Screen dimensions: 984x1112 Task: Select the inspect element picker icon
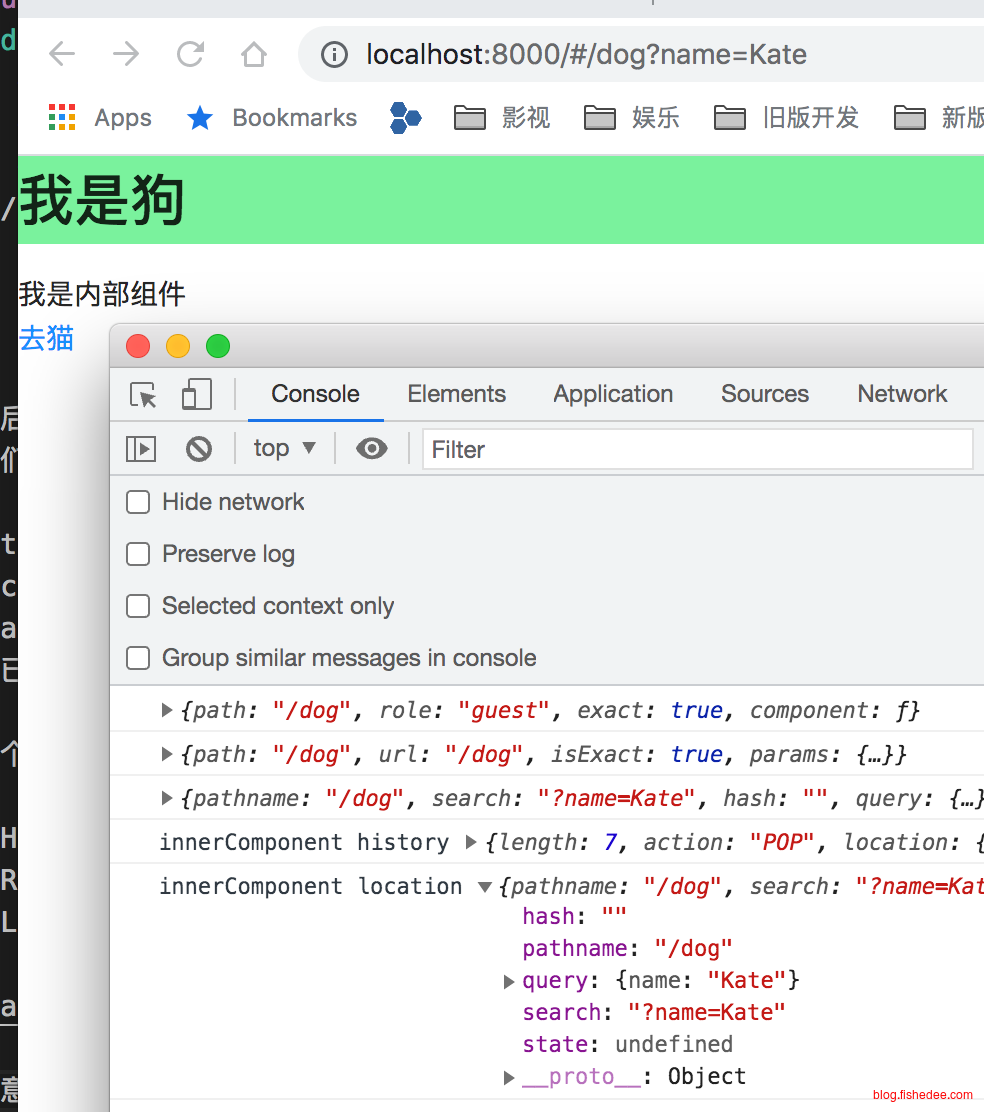click(144, 395)
